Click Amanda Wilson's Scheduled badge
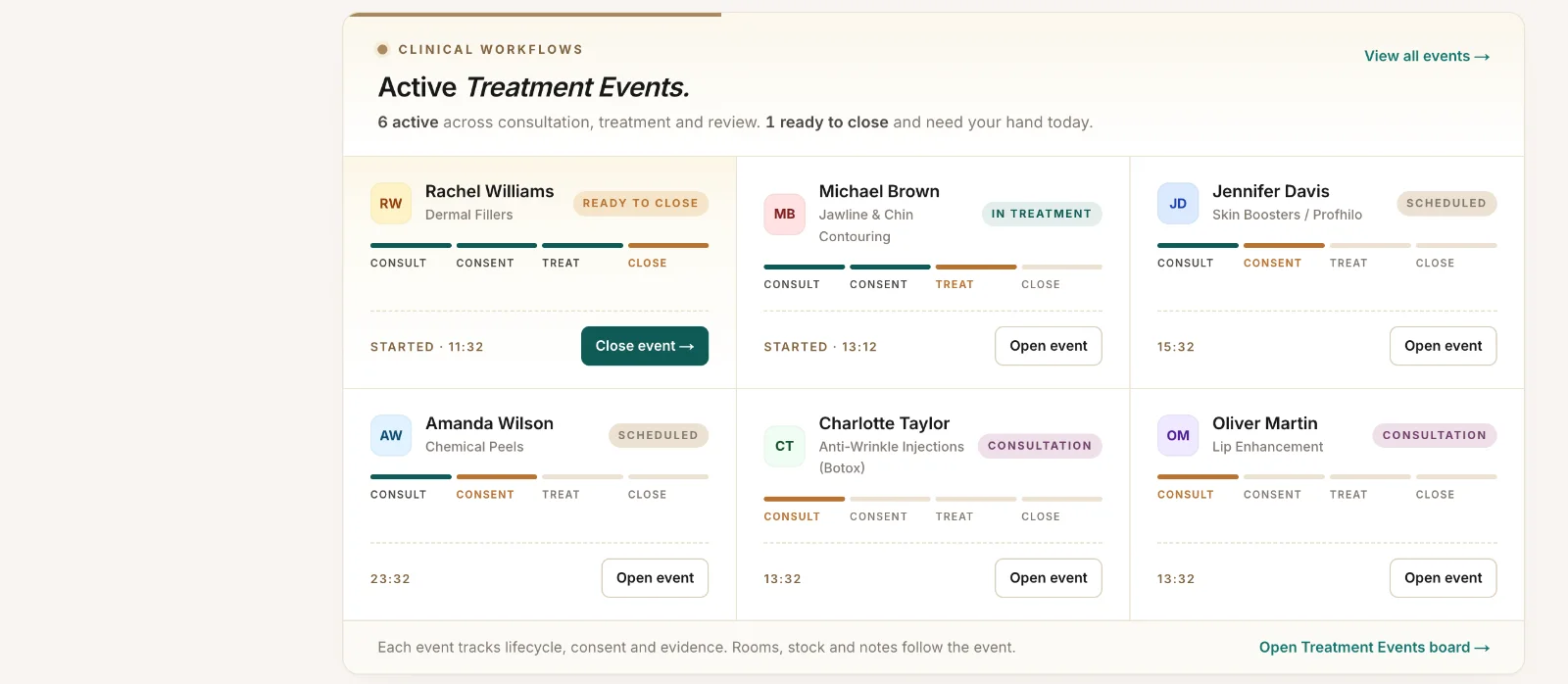Image resolution: width=1568 pixels, height=684 pixels. tap(659, 435)
